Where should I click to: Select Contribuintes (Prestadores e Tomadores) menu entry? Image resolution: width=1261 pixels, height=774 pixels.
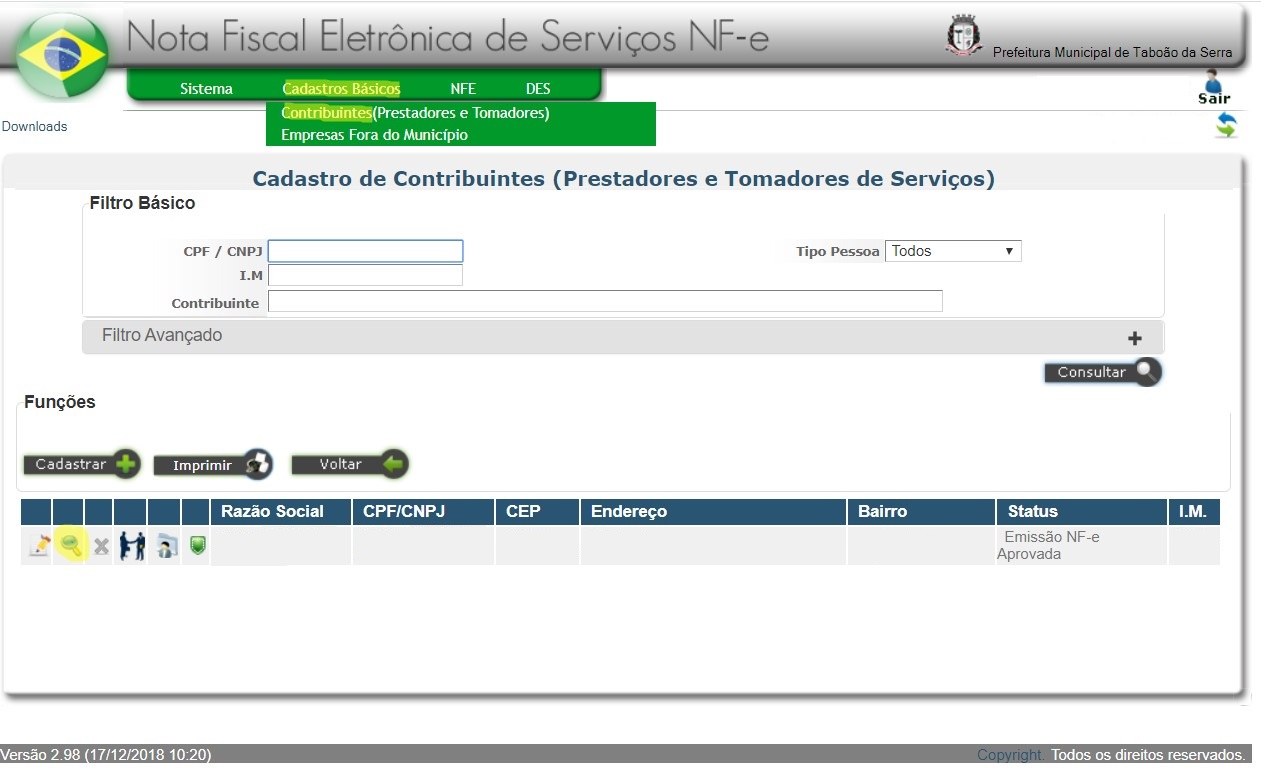[x=415, y=113]
